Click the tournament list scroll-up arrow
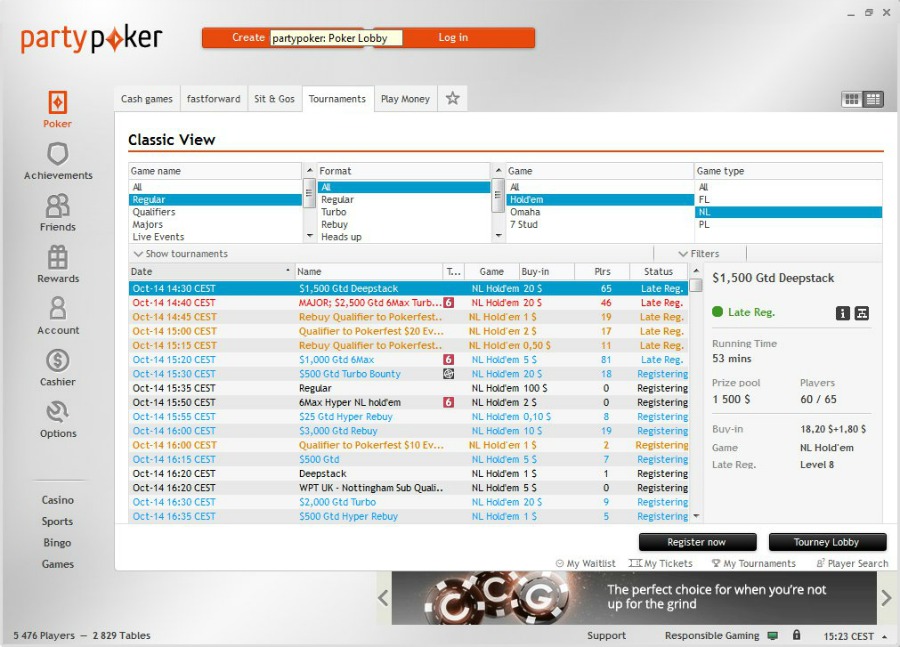900x647 pixels. [696, 270]
